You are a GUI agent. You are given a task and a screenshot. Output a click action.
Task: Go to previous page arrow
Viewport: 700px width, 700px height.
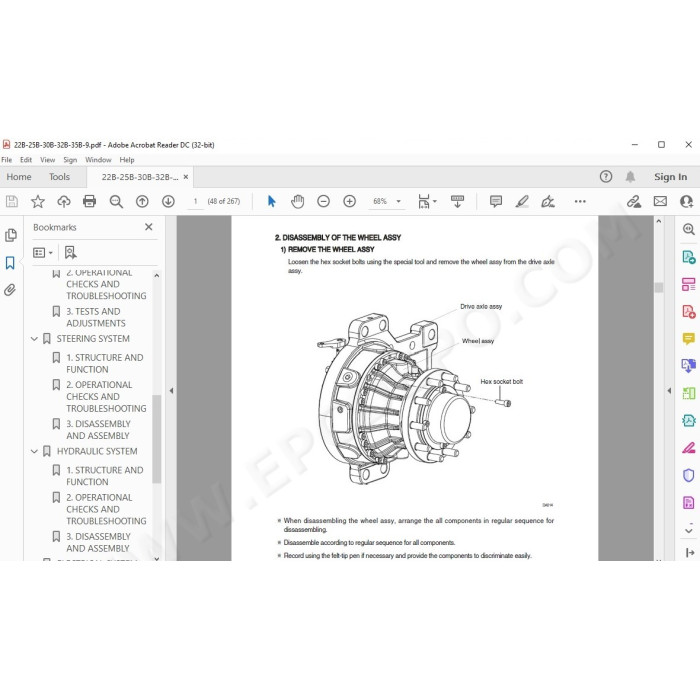[x=142, y=201]
